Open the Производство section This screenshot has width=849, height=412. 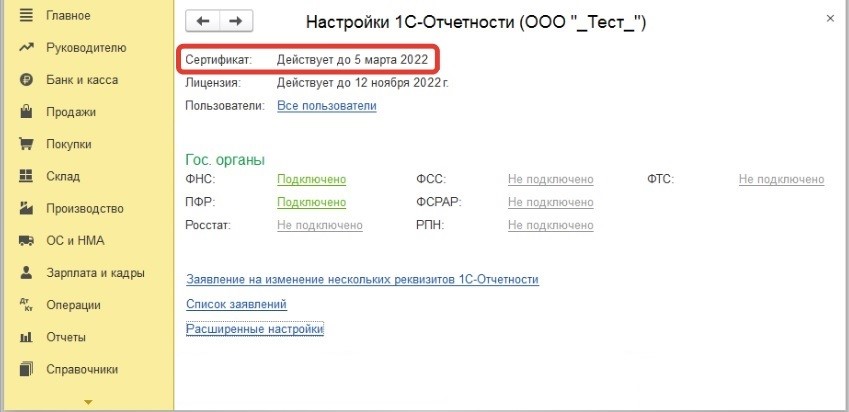tap(84, 208)
